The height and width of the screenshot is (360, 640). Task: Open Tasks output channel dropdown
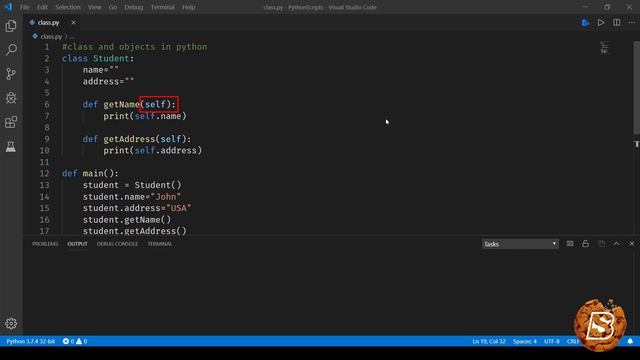point(520,244)
